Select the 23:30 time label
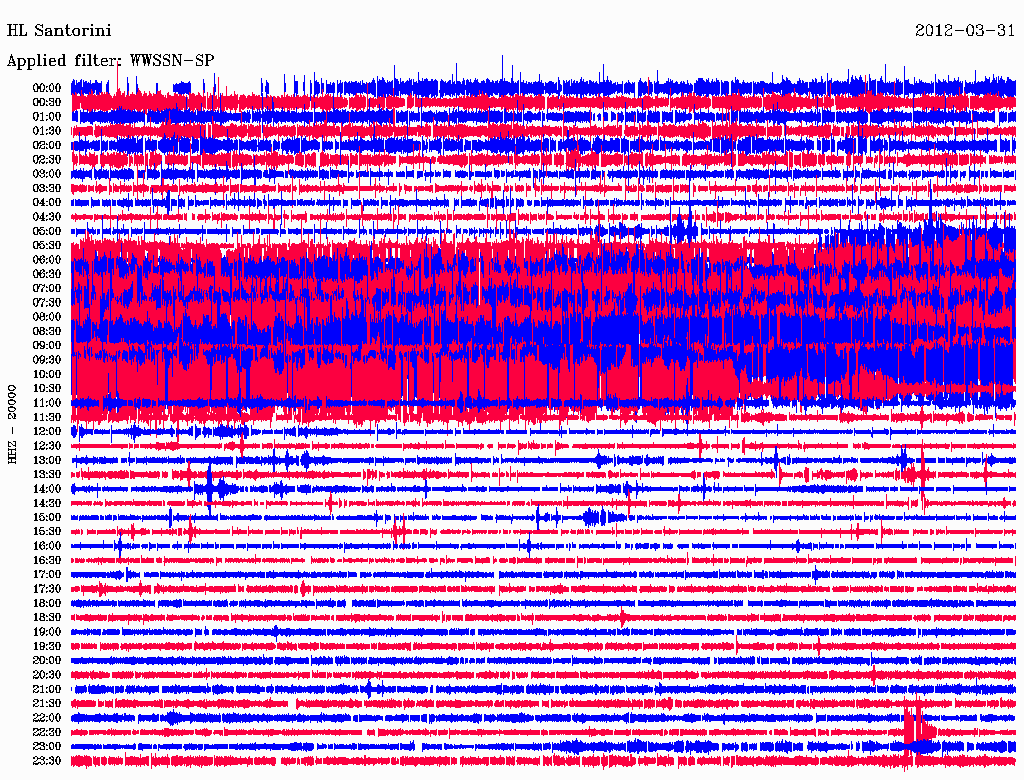The width and height of the screenshot is (1024, 780). 47,761
